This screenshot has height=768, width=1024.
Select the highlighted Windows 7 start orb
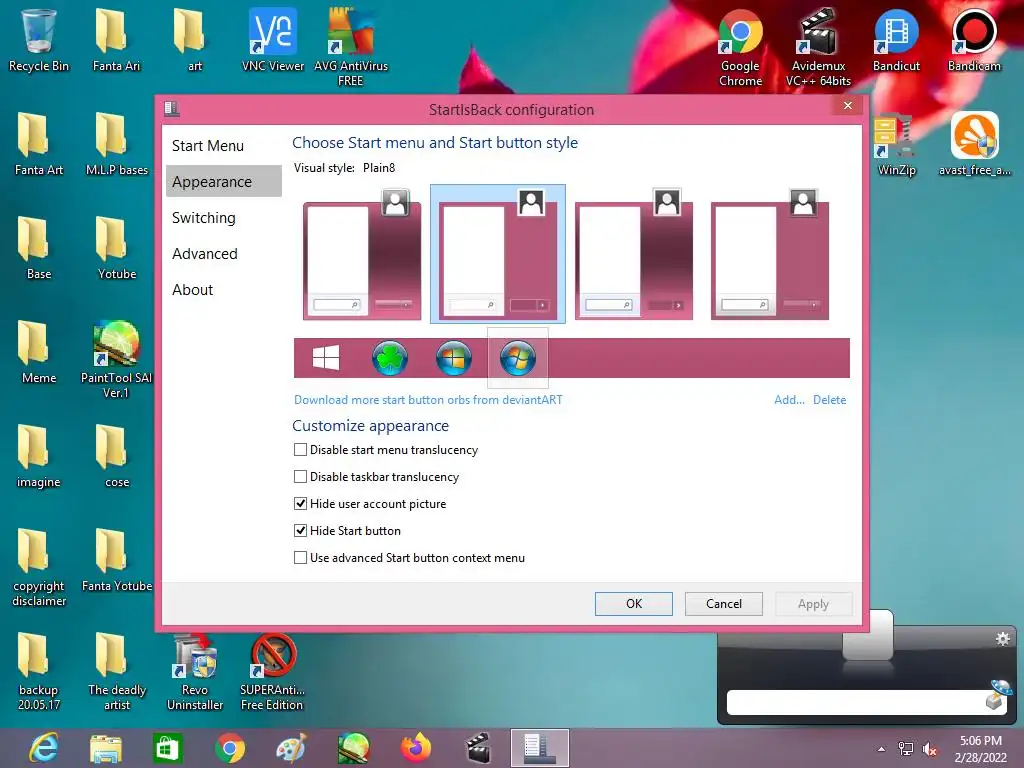click(518, 358)
